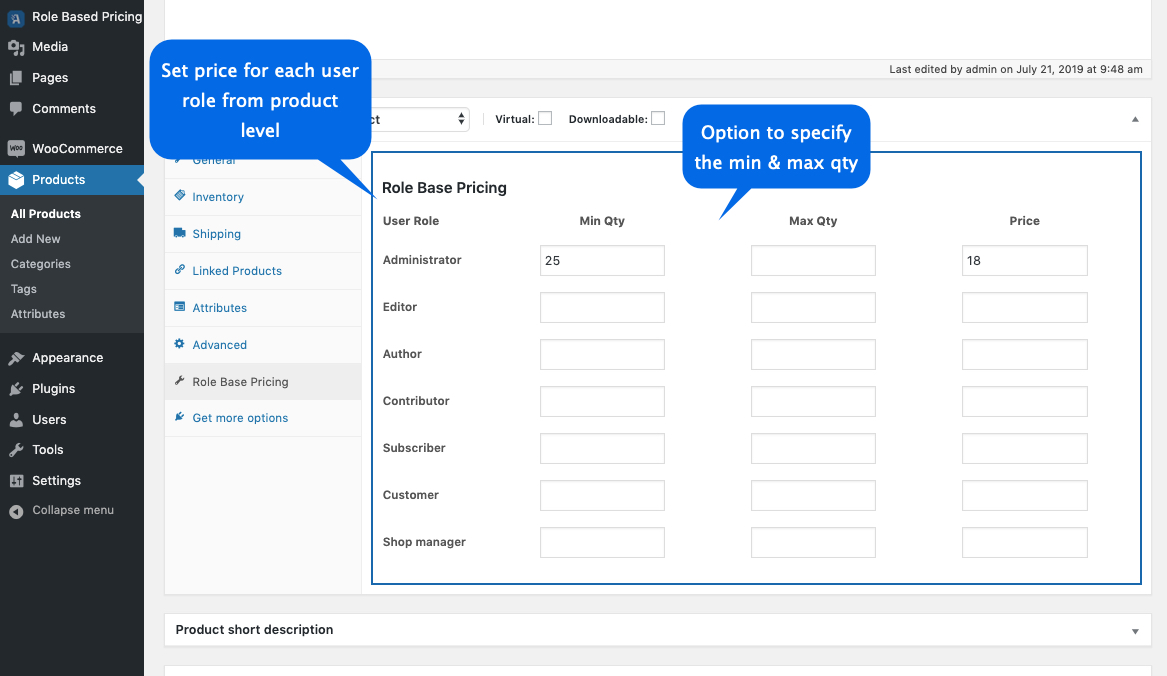Tick the Downloadable checkbox
1167x676 pixels.
click(x=658, y=118)
